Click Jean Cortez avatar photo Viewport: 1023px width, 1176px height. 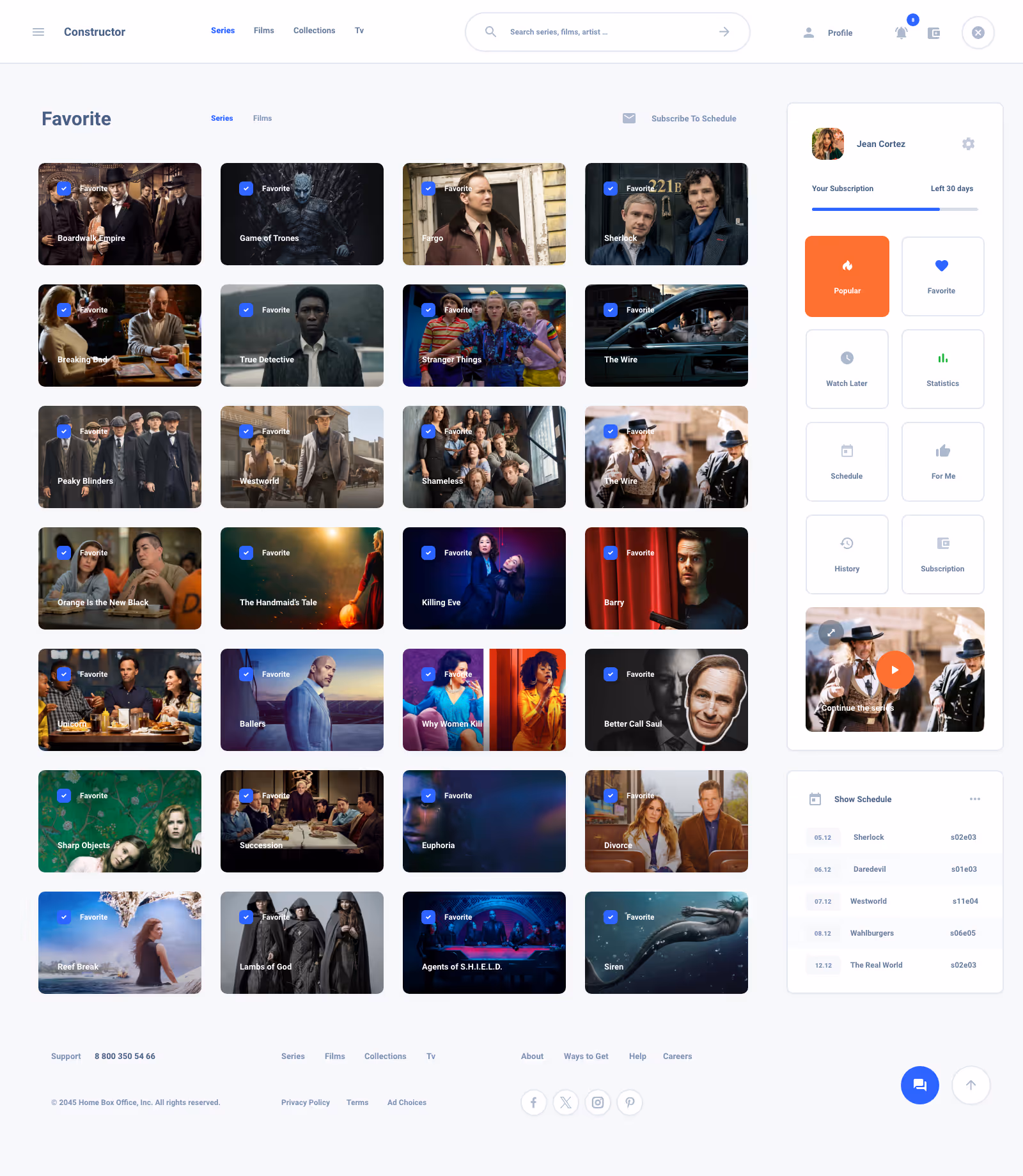(828, 144)
